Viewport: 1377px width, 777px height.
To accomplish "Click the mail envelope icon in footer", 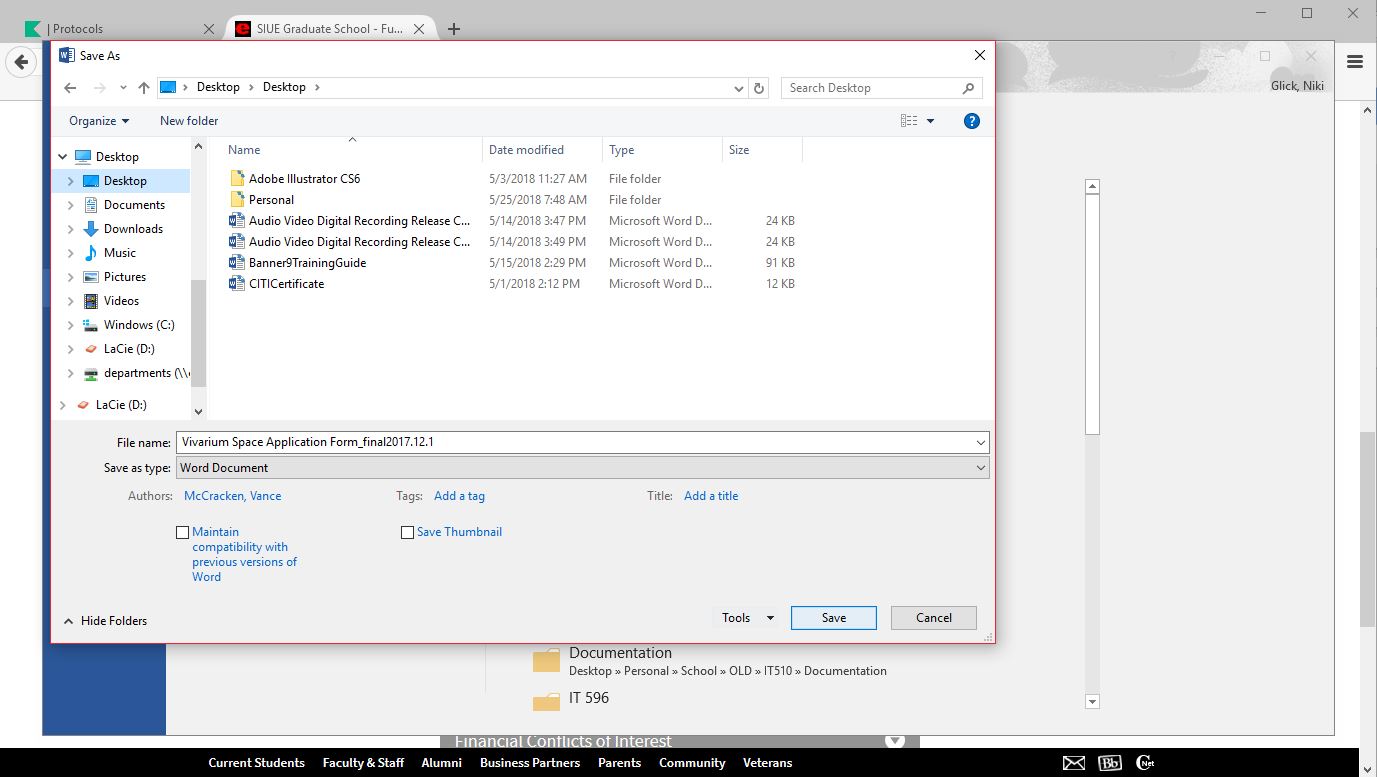I will coord(1074,763).
